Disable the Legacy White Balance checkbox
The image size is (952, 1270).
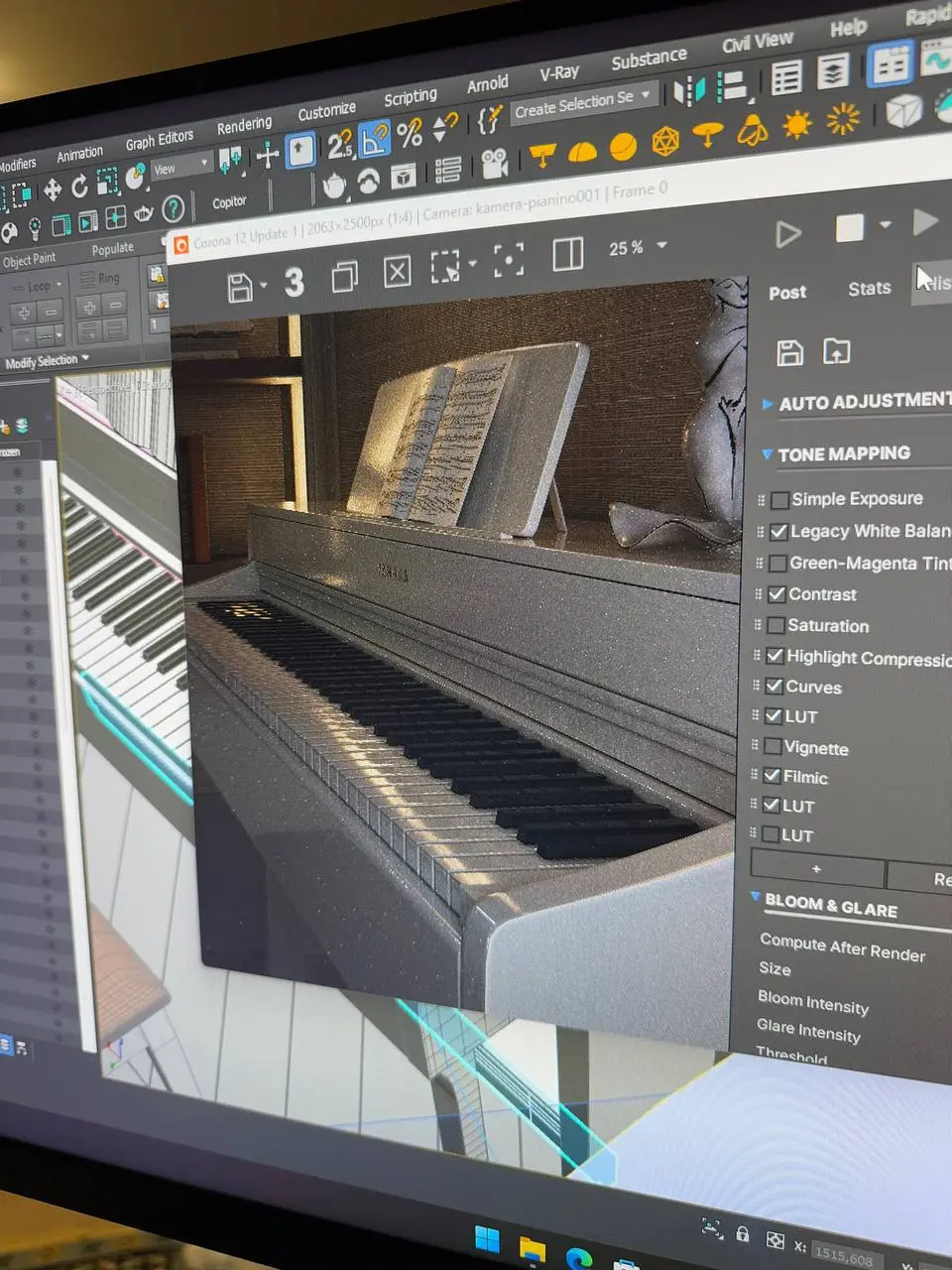tap(779, 532)
